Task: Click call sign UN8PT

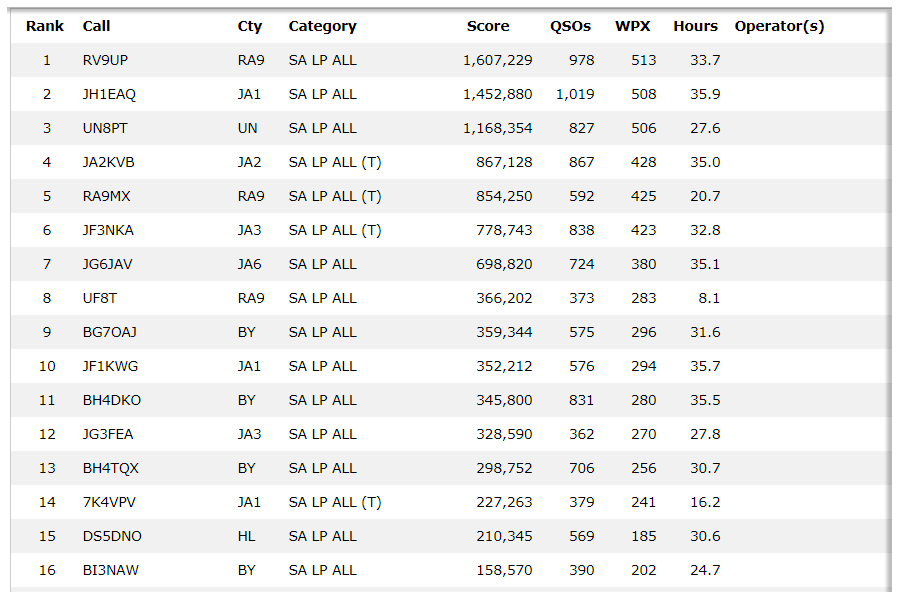Action: point(105,128)
